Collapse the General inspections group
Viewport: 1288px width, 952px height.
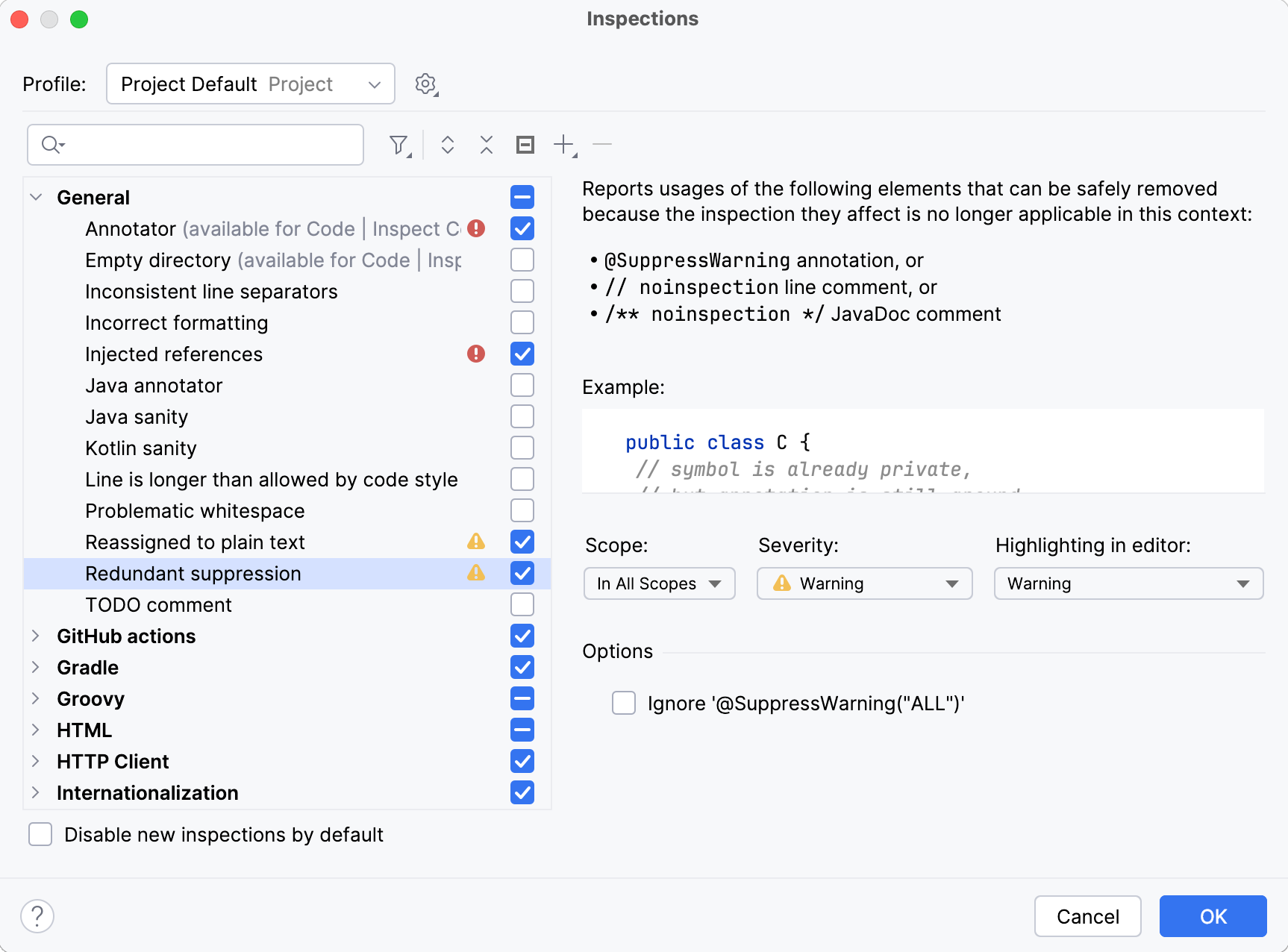[34, 197]
